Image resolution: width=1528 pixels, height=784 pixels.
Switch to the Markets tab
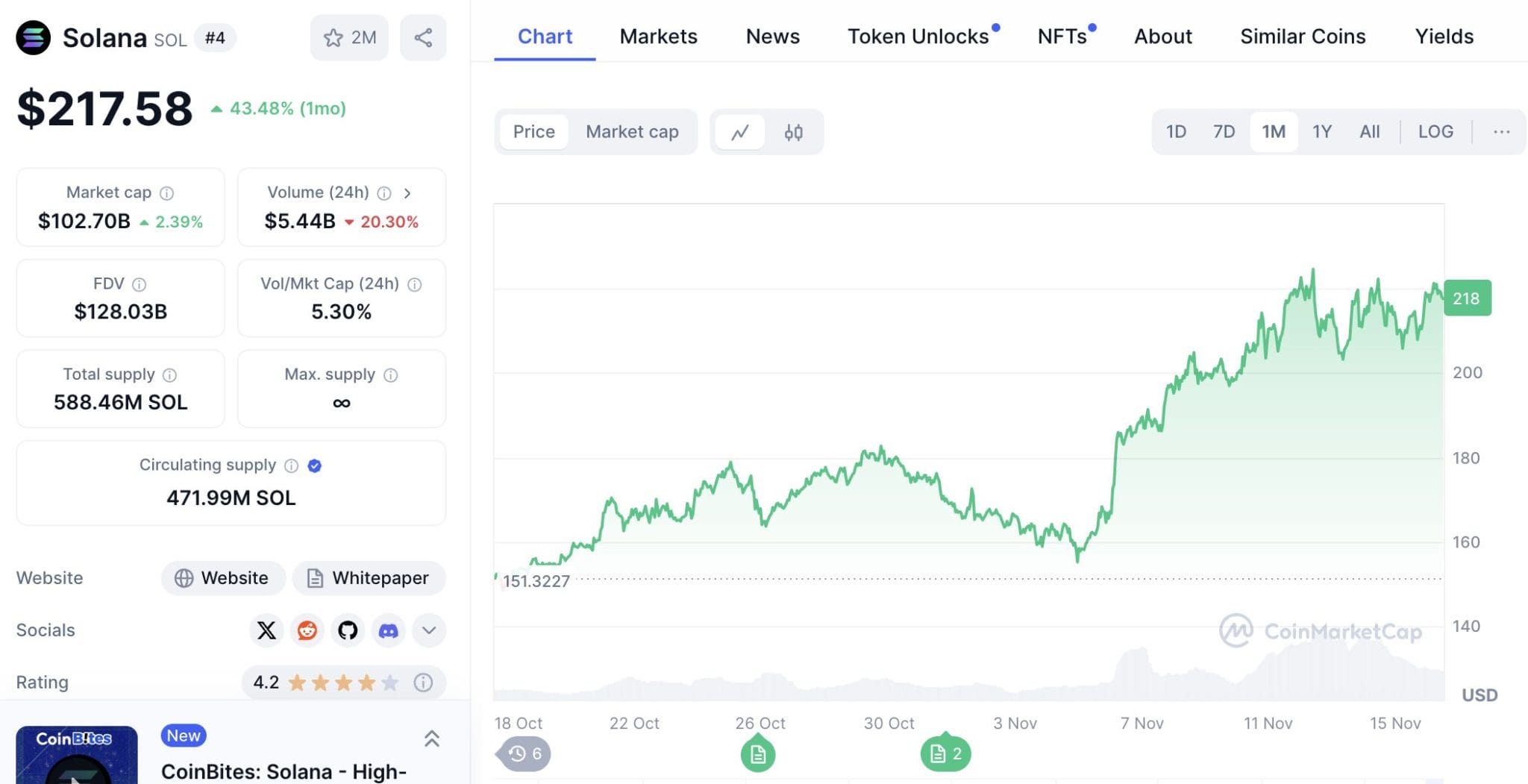(x=658, y=36)
